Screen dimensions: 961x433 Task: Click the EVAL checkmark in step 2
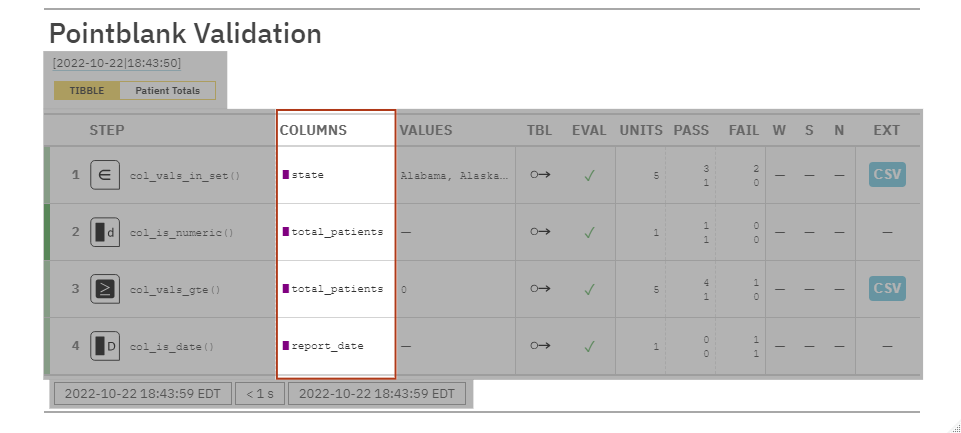(x=590, y=233)
